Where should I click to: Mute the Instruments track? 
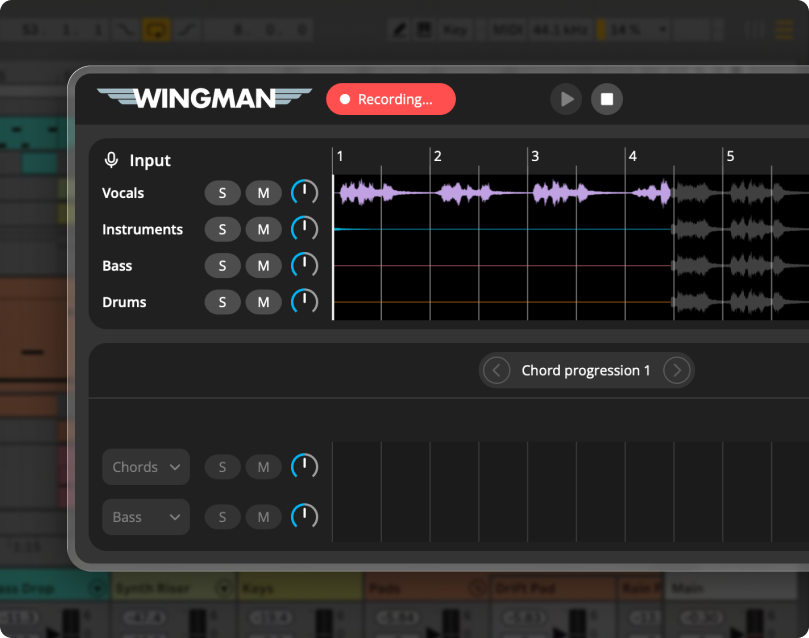[x=263, y=229]
